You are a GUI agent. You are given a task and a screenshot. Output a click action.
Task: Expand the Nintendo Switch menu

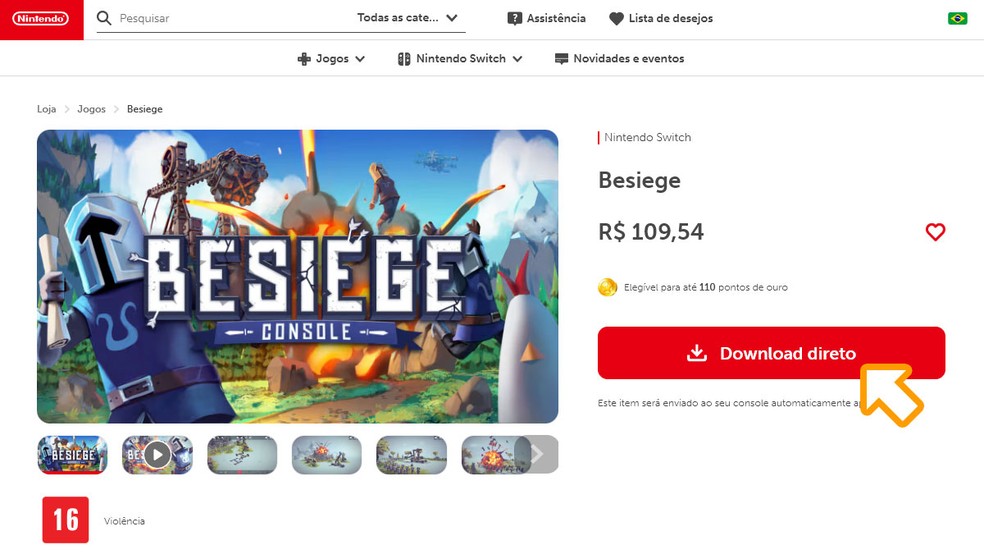(x=460, y=59)
